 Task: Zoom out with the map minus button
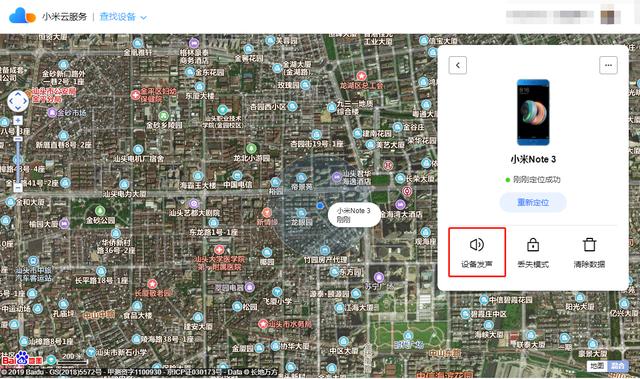pyautogui.click(x=18, y=188)
